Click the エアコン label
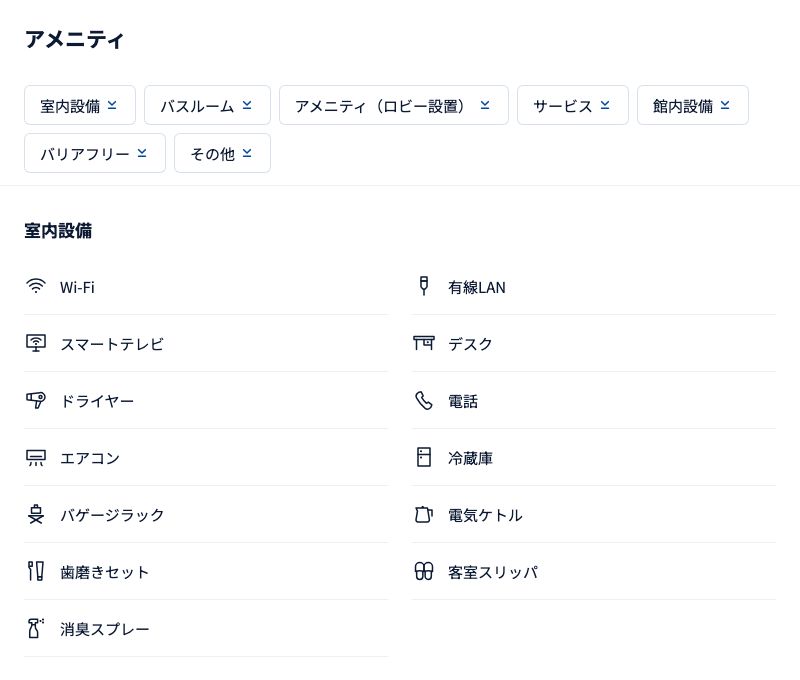 point(90,459)
